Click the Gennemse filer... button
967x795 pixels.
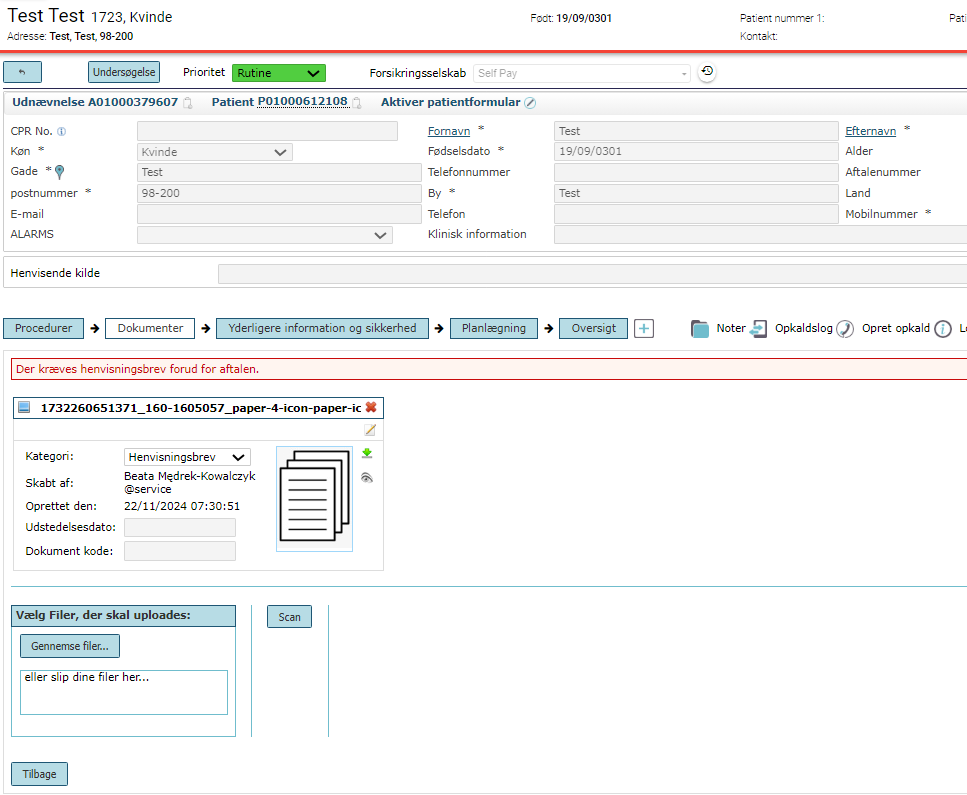pos(70,646)
